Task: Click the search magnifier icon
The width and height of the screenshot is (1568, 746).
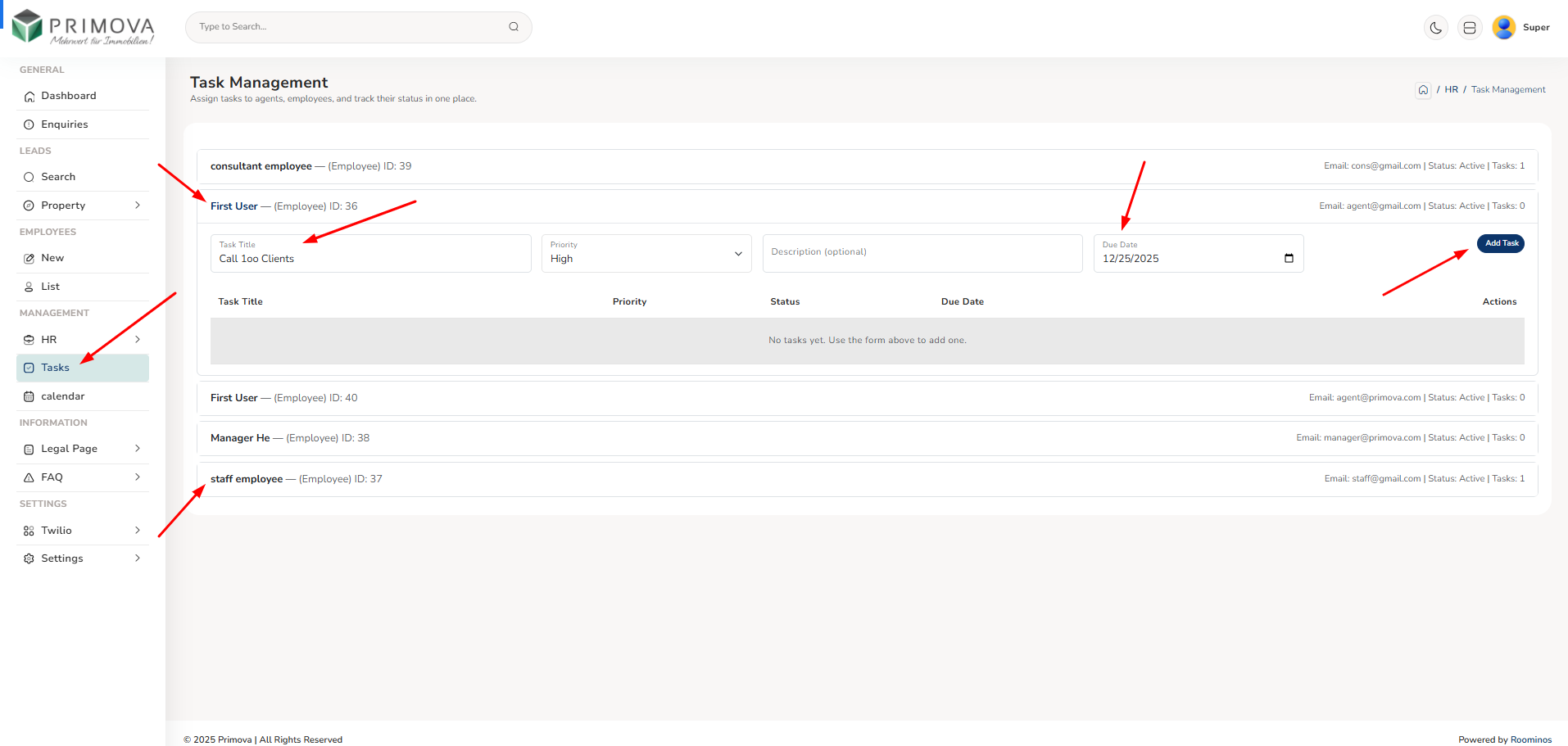Action: click(514, 27)
